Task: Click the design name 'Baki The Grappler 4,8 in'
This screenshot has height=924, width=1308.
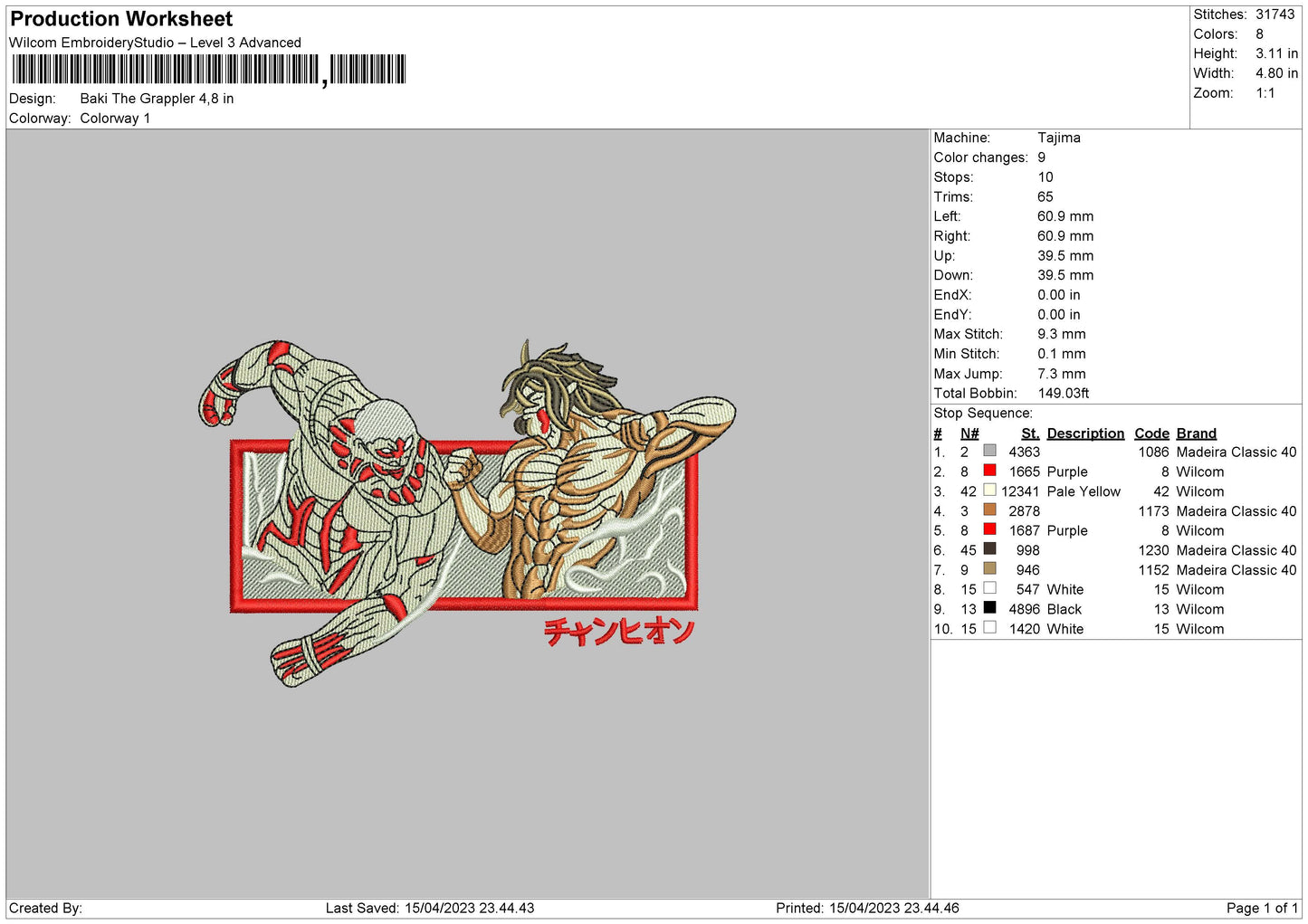Action: click(x=157, y=99)
